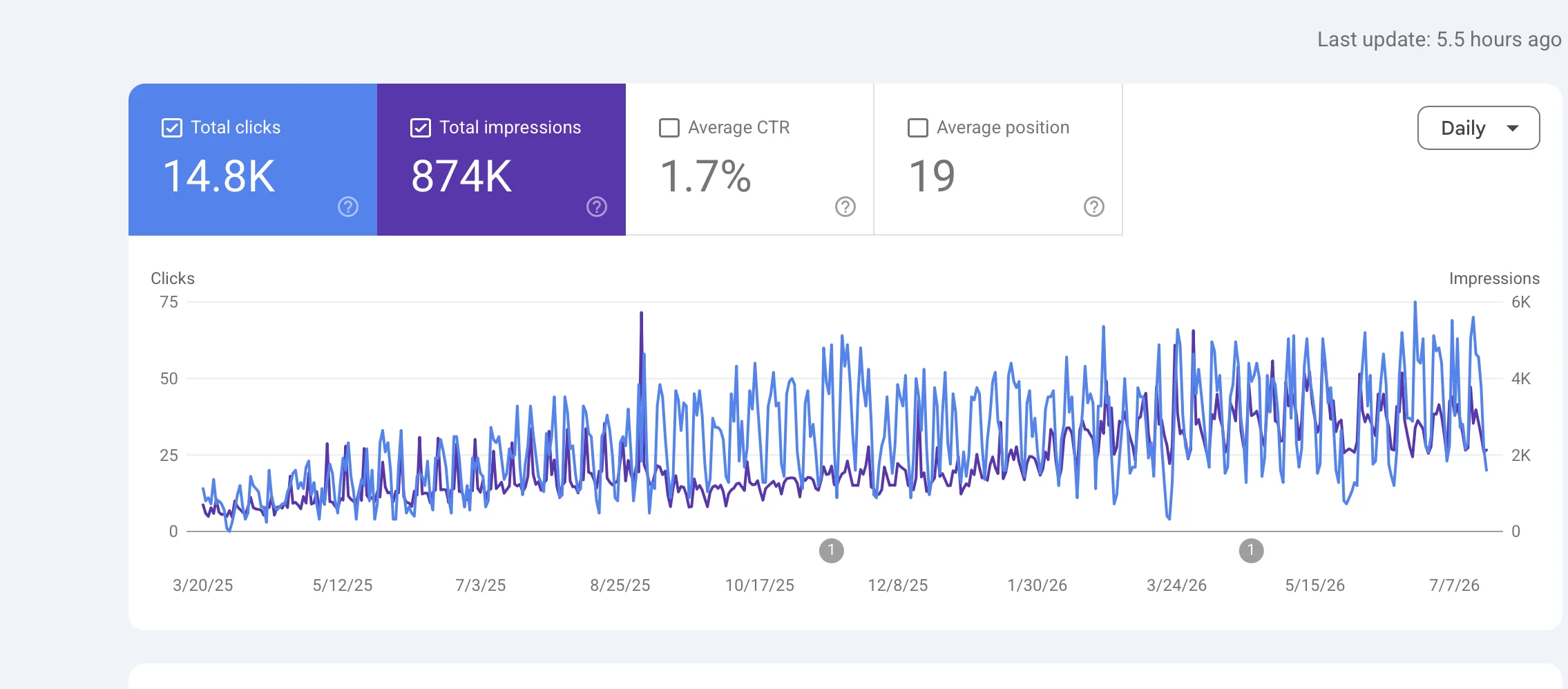Open help icon on Total clicks card
The height and width of the screenshot is (689, 1568).
point(348,207)
